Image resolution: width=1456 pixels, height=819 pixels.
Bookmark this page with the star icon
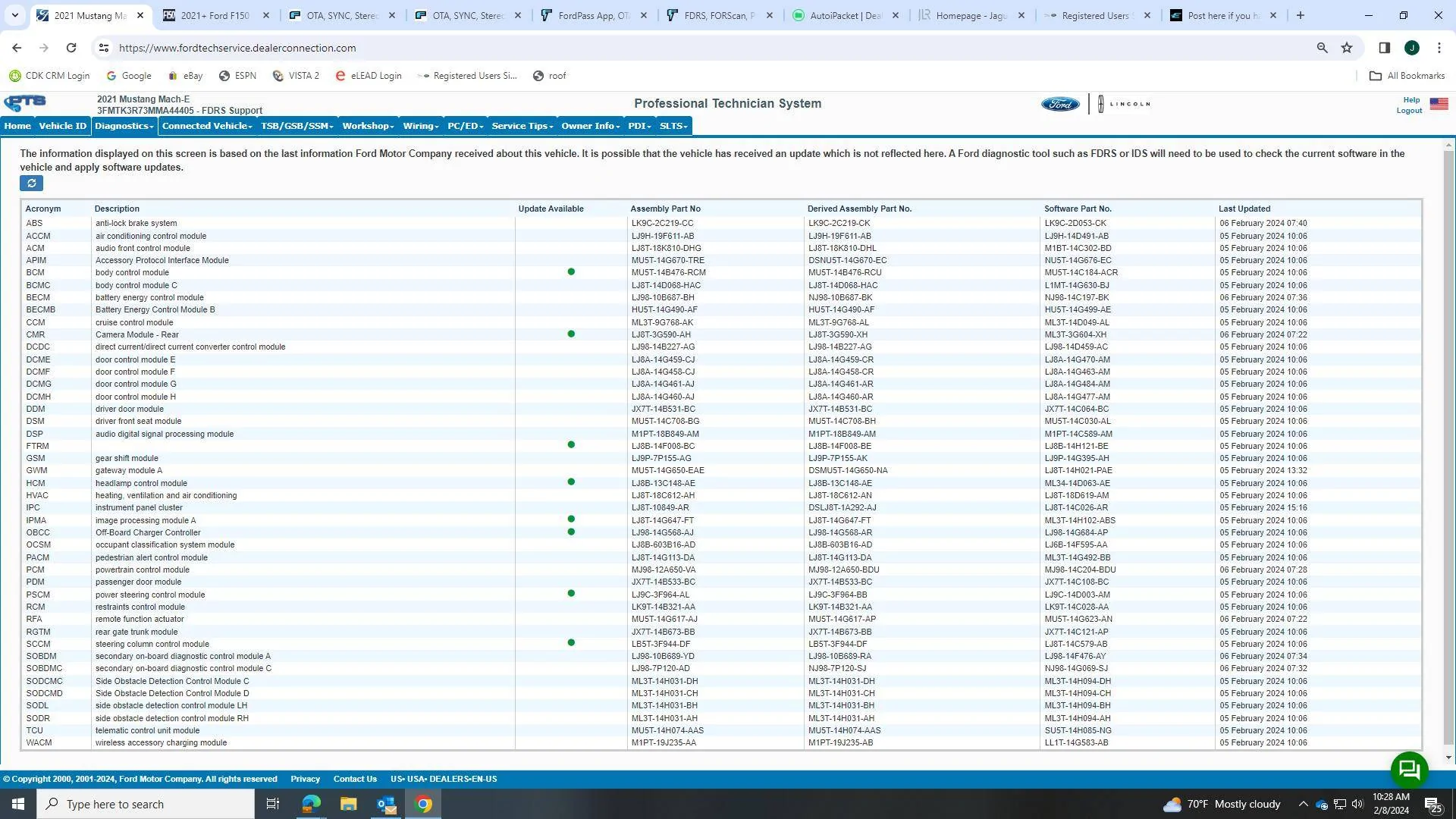pyautogui.click(x=1347, y=48)
